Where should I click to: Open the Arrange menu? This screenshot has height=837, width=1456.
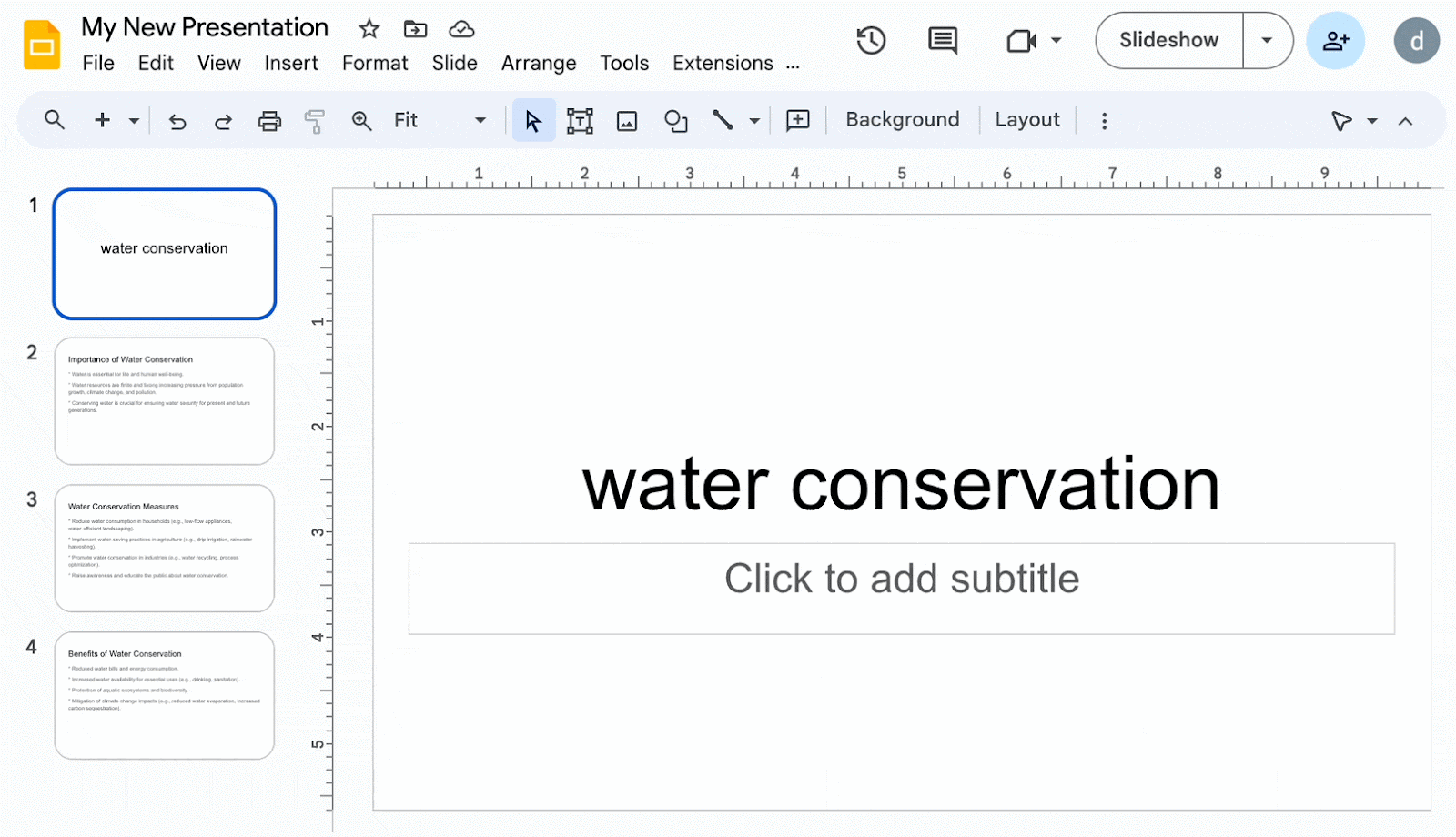coord(539,63)
